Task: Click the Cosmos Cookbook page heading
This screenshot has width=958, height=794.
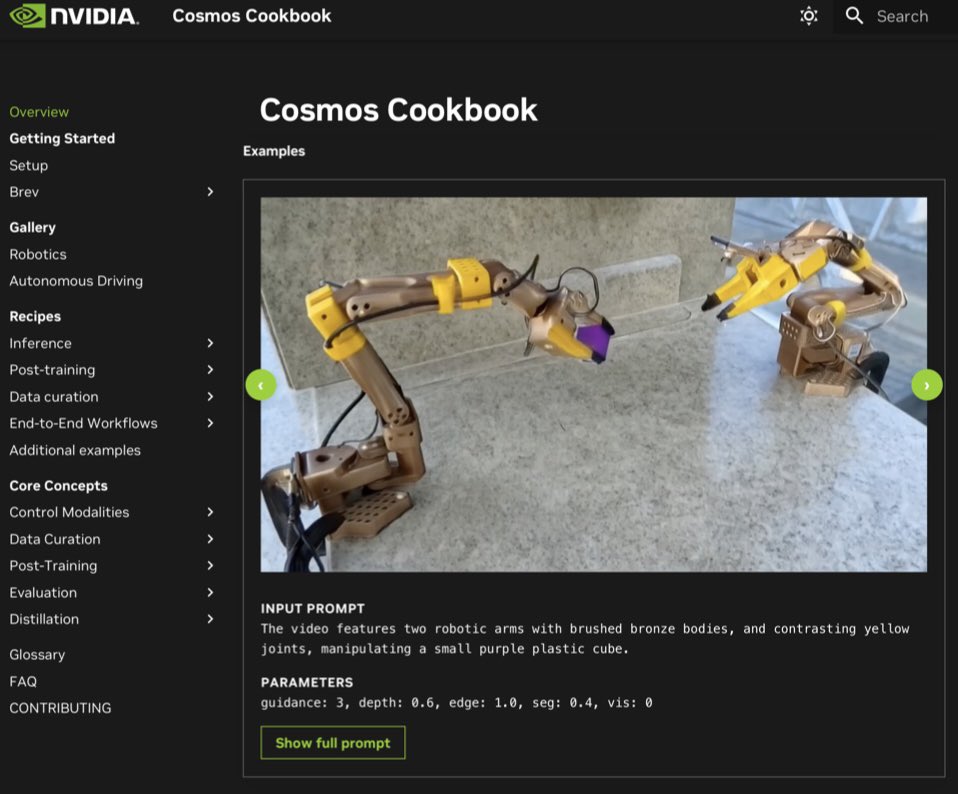Action: (x=398, y=110)
